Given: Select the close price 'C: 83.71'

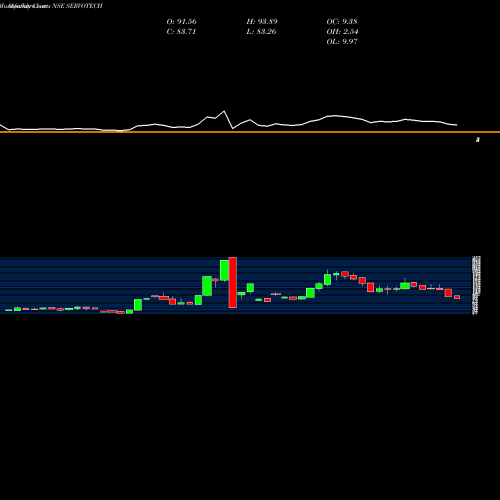Looking at the screenshot, I should coord(181,32).
